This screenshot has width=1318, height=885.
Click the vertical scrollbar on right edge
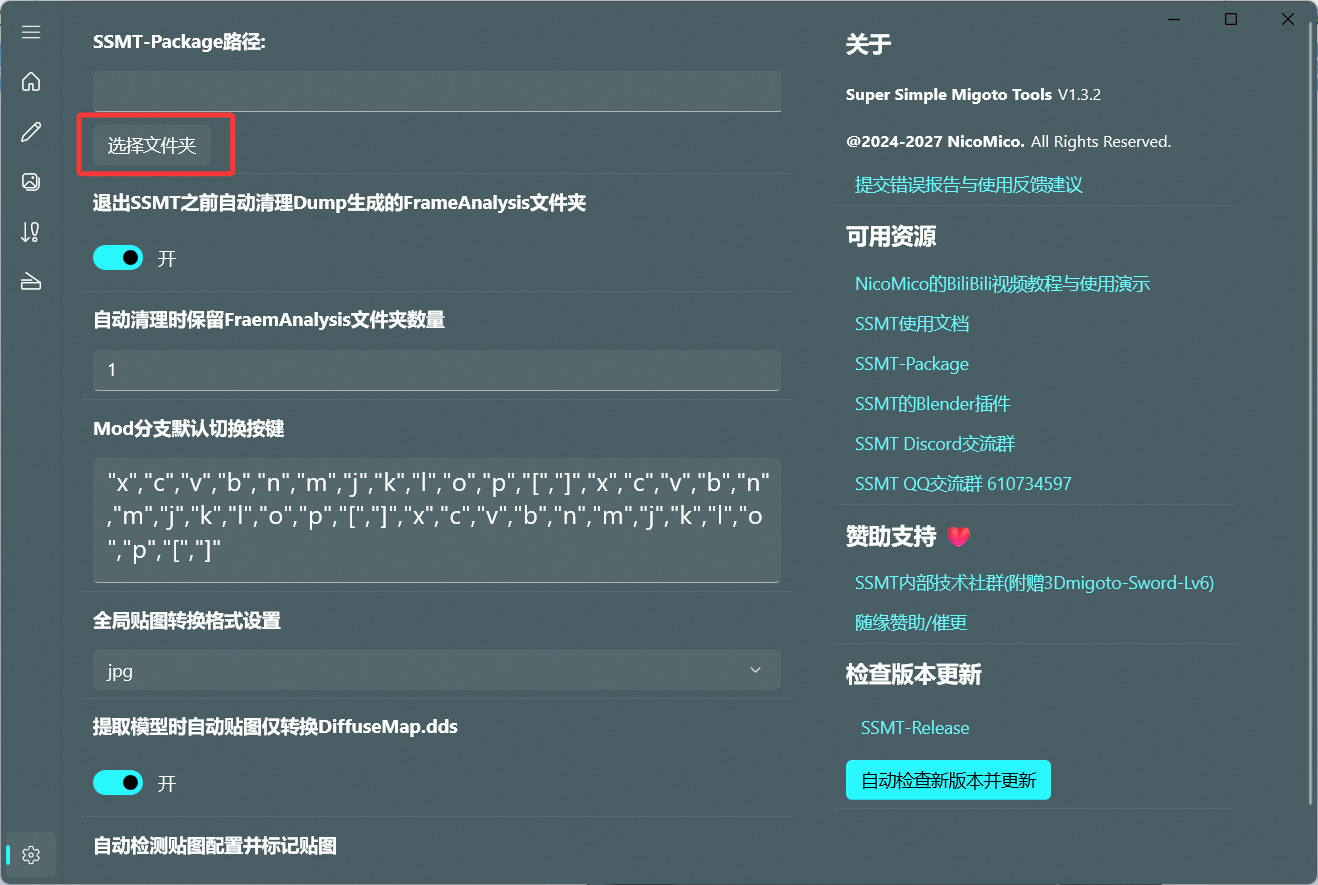tap(1312, 400)
